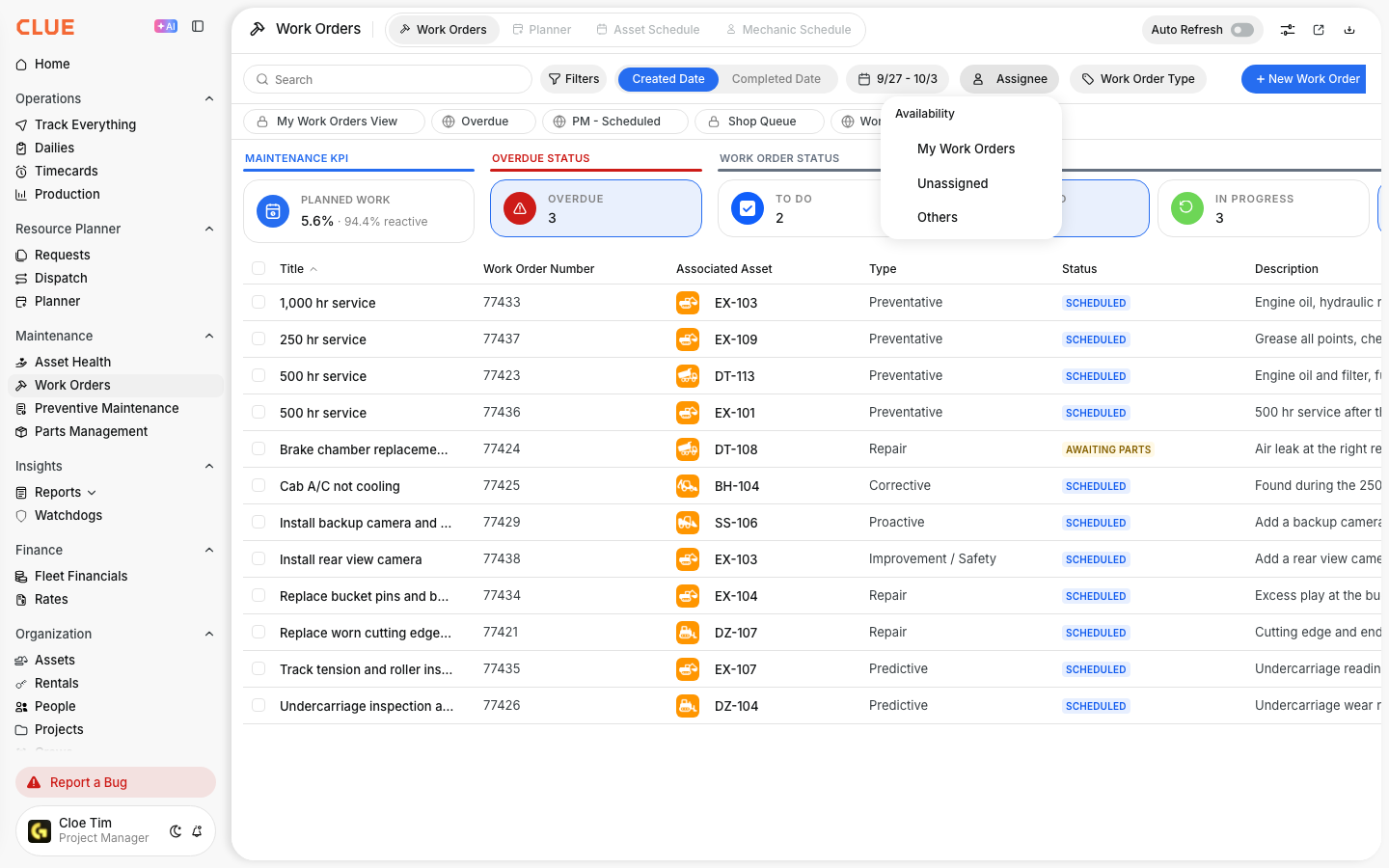Select the Completed Date button
The image size is (1389, 868).
pyautogui.click(x=776, y=79)
